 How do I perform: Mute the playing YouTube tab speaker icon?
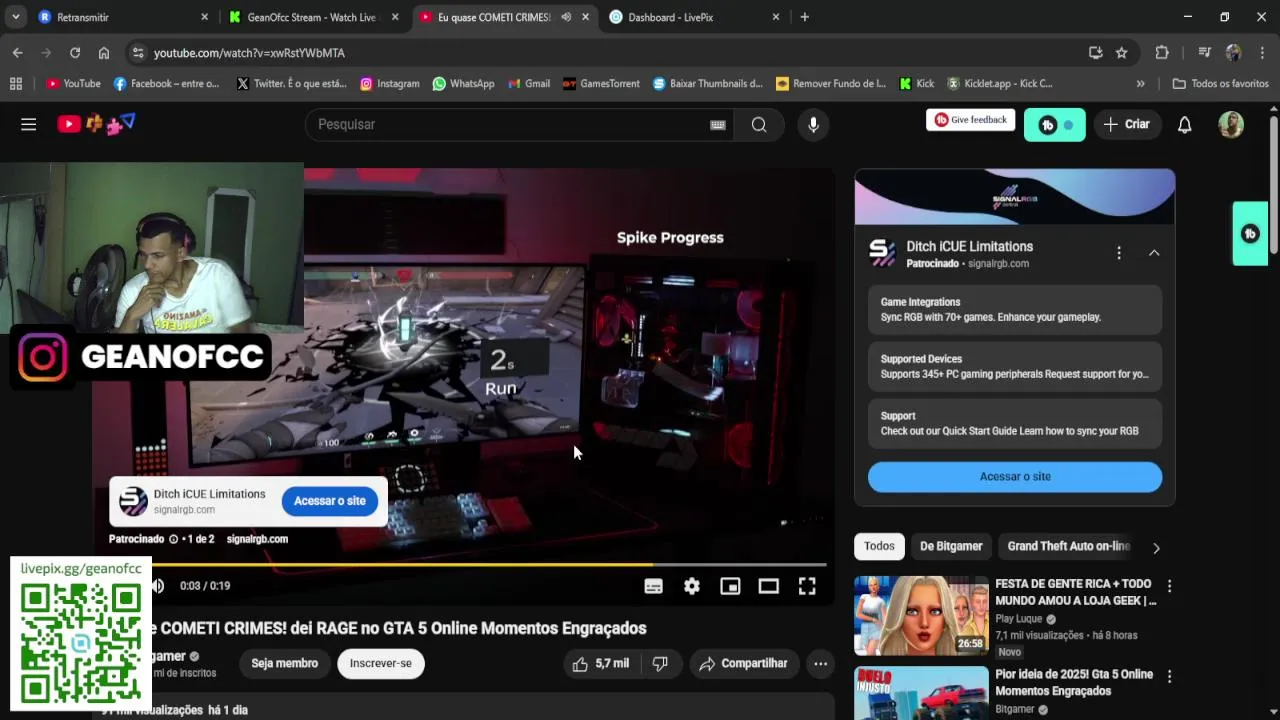tap(566, 17)
